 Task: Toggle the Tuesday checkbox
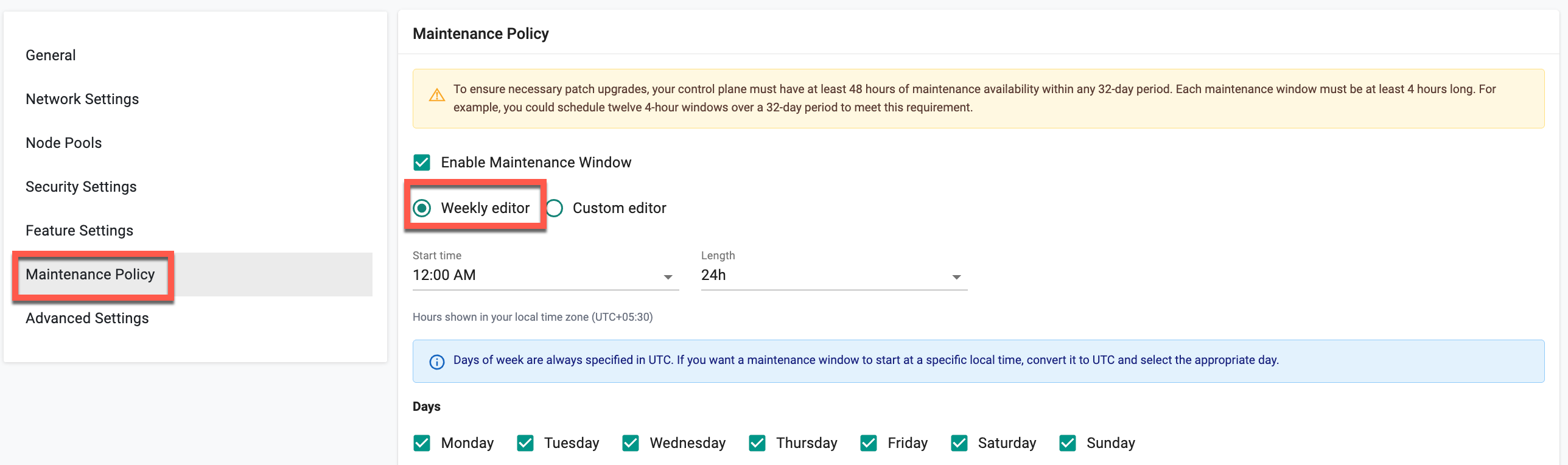tap(525, 443)
